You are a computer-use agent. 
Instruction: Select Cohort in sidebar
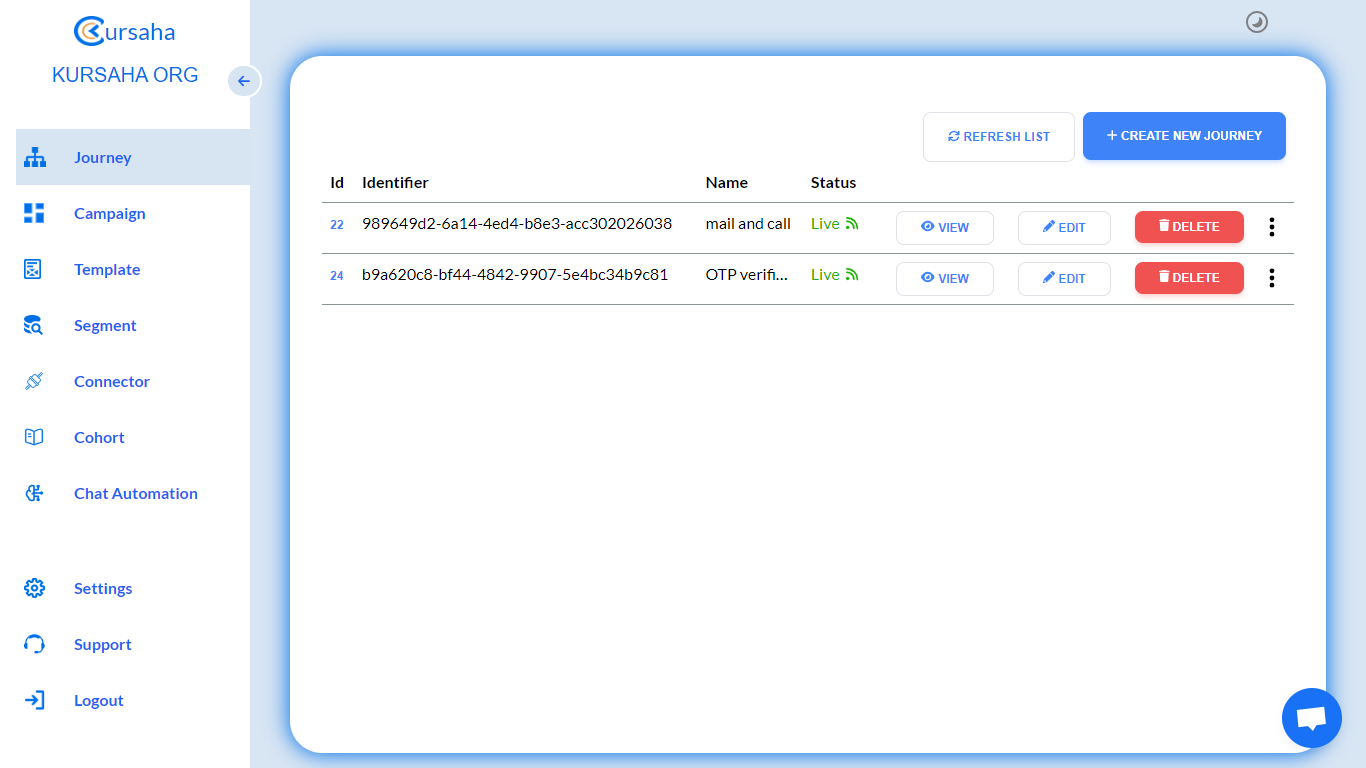tap(133, 437)
